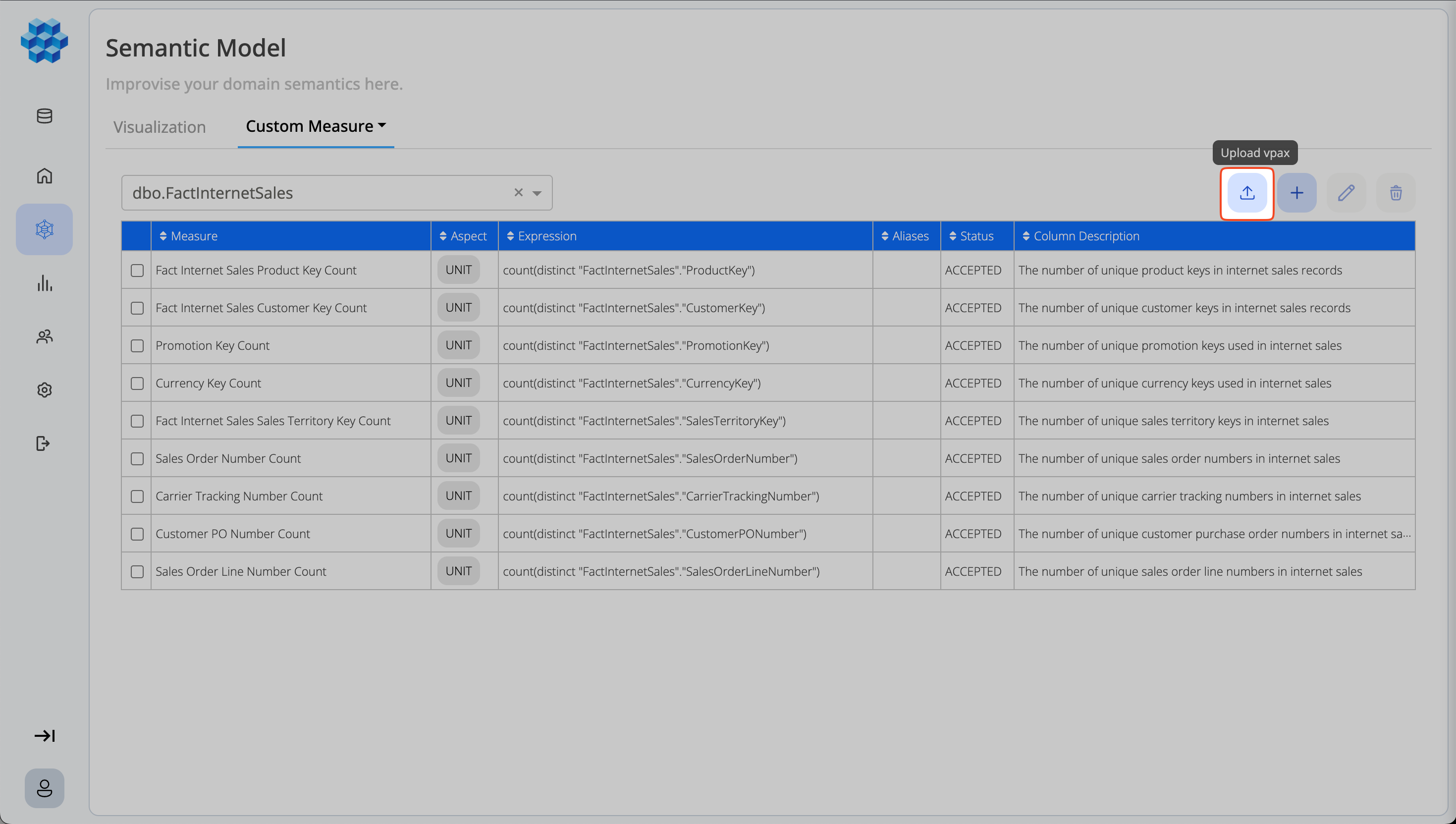Click the add new measure plus icon
1456x824 pixels.
click(1296, 193)
